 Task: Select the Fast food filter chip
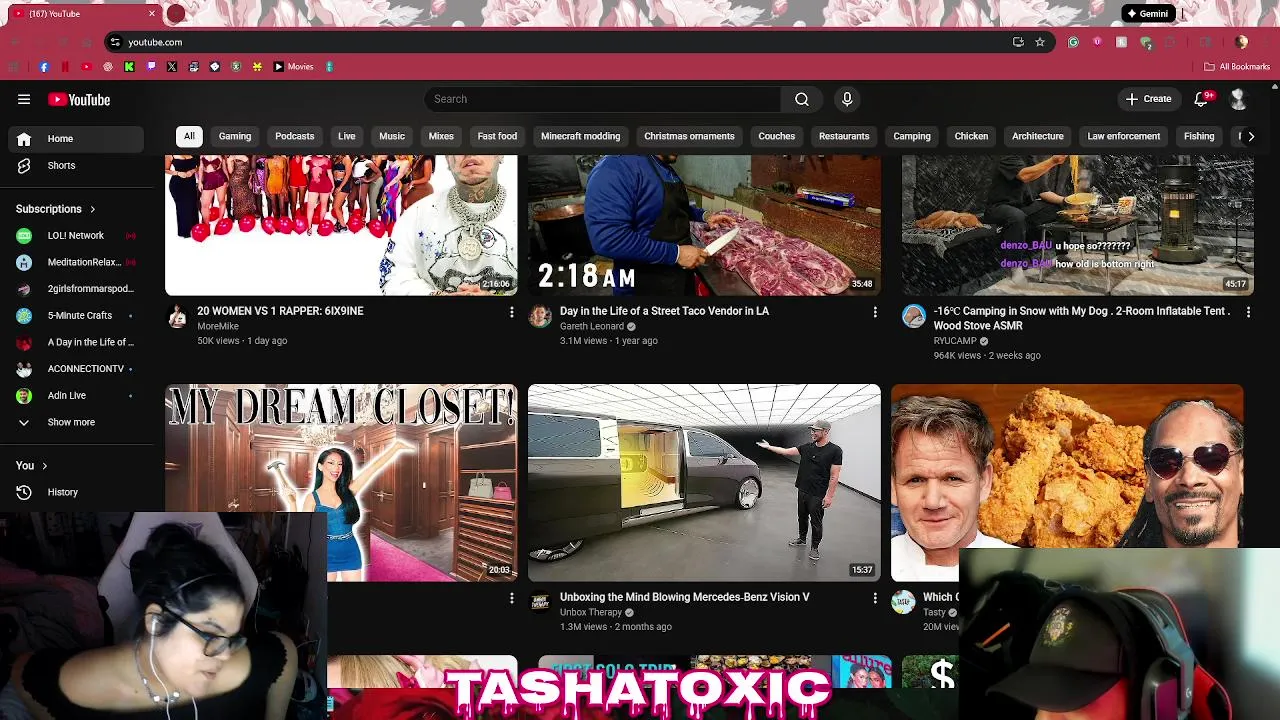click(x=497, y=136)
